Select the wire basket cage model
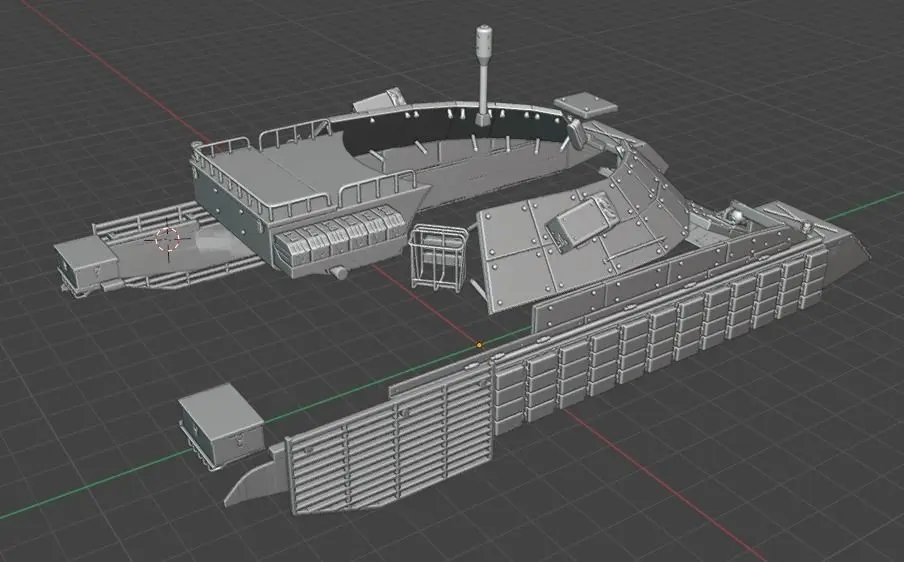 (x=439, y=258)
